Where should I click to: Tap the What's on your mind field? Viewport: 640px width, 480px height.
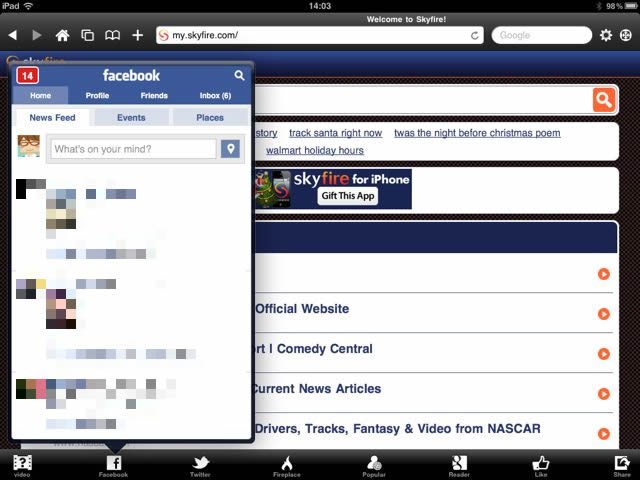[x=133, y=149]
